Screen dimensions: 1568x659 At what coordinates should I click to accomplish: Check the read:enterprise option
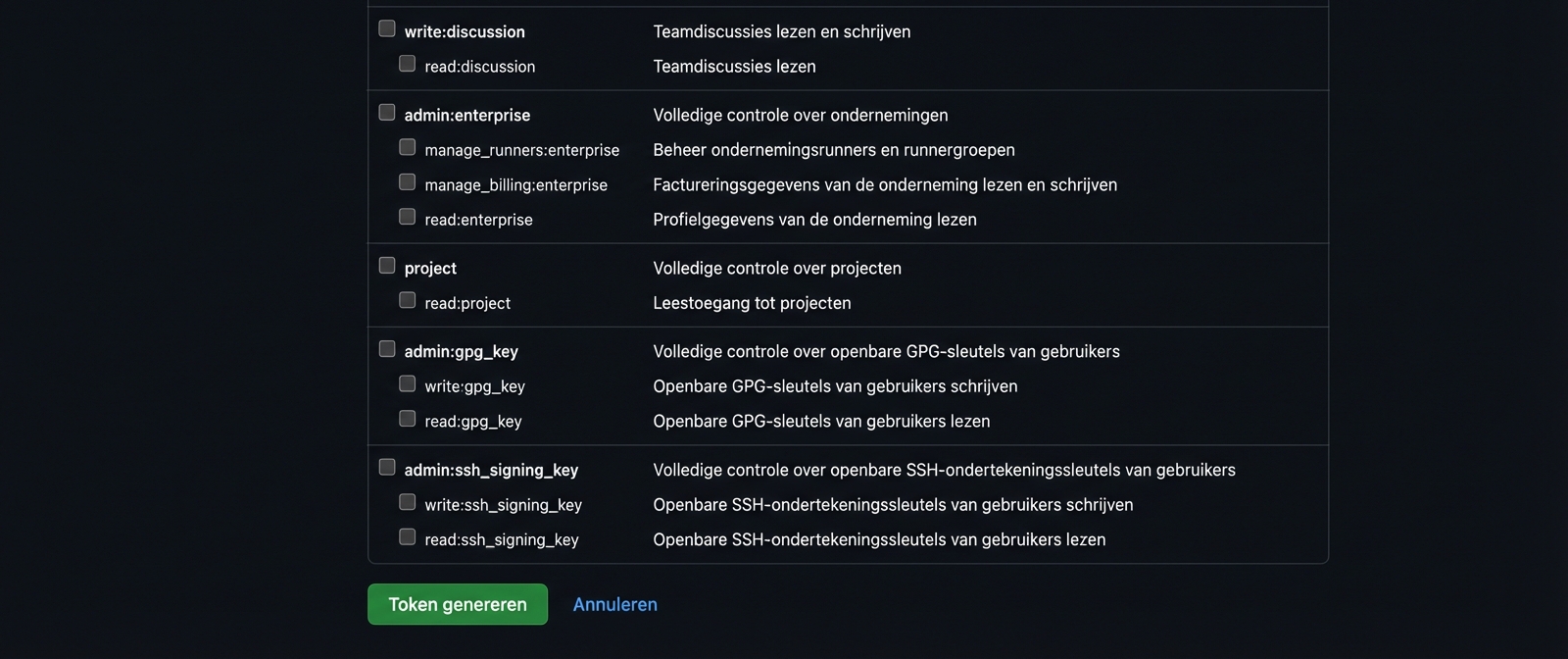click(x=408, y=217)
